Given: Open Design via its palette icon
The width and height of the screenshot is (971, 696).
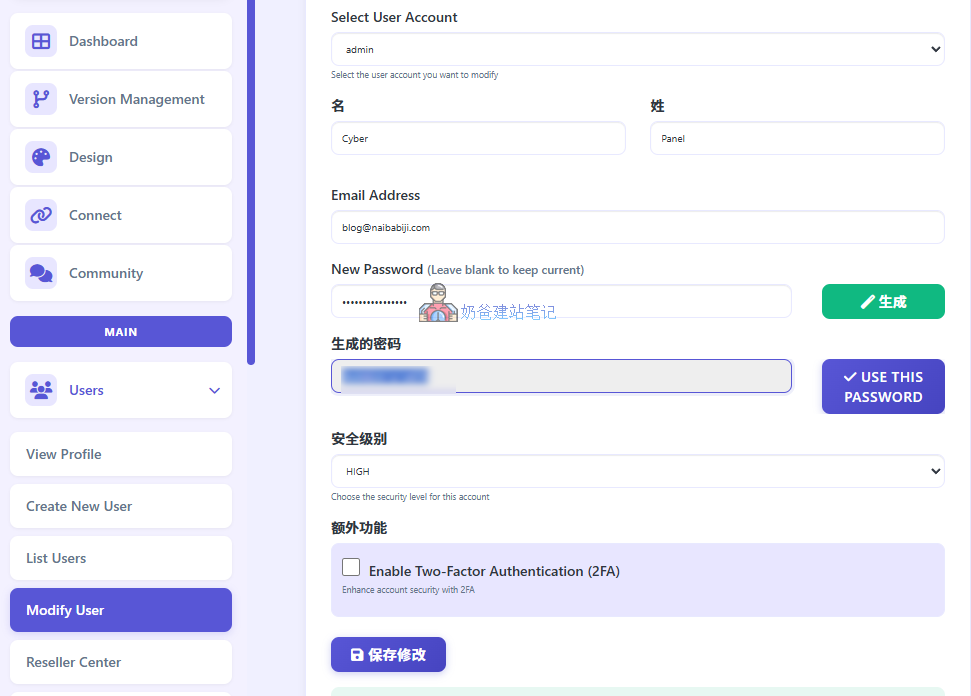Looking at the screenshot, I should [x=40, y=157].
